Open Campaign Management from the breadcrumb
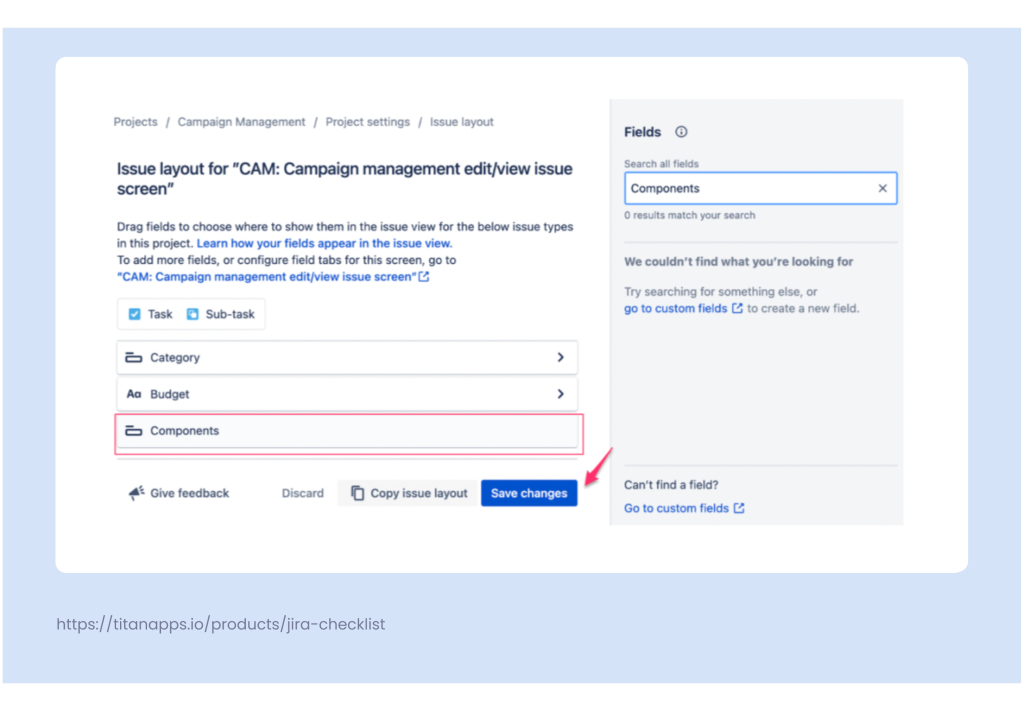The width and height of the screenshot is (1024, 711). click(x=241, y=121)
